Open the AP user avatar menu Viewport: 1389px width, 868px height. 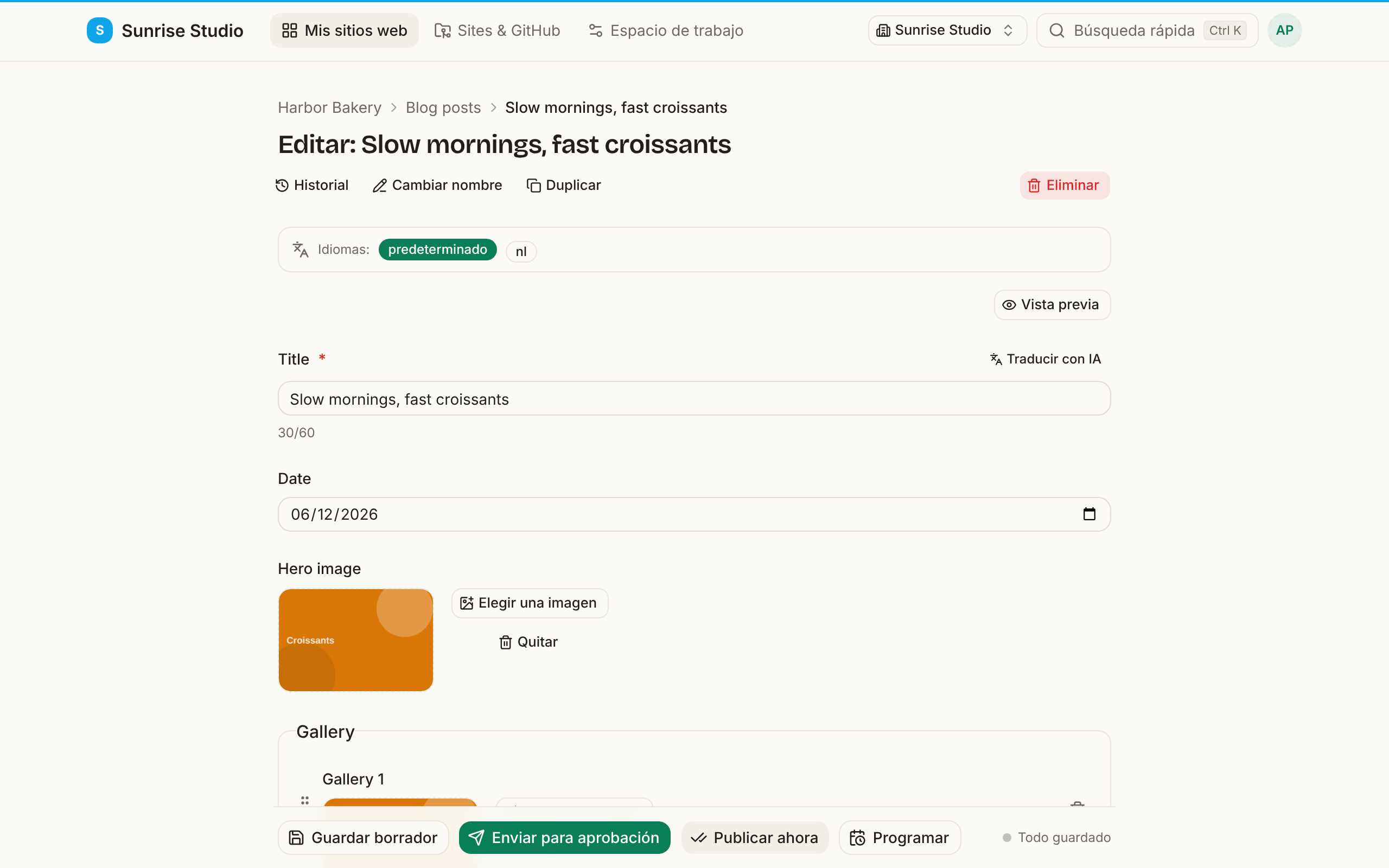tap(1284, 30)
